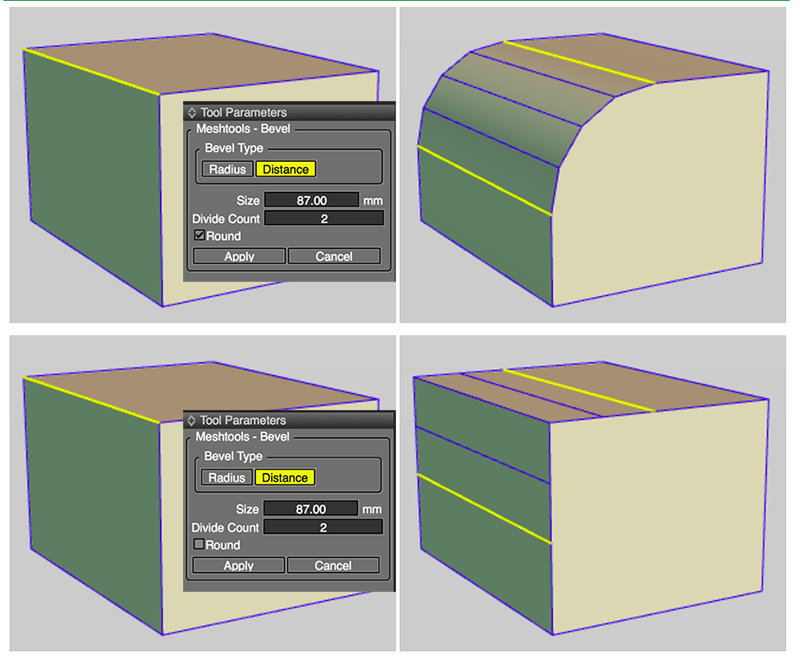The height and width of the screenshot is (660, 800).
Task: Select Distance bevel type in lower panel
Action: [285, 477]
